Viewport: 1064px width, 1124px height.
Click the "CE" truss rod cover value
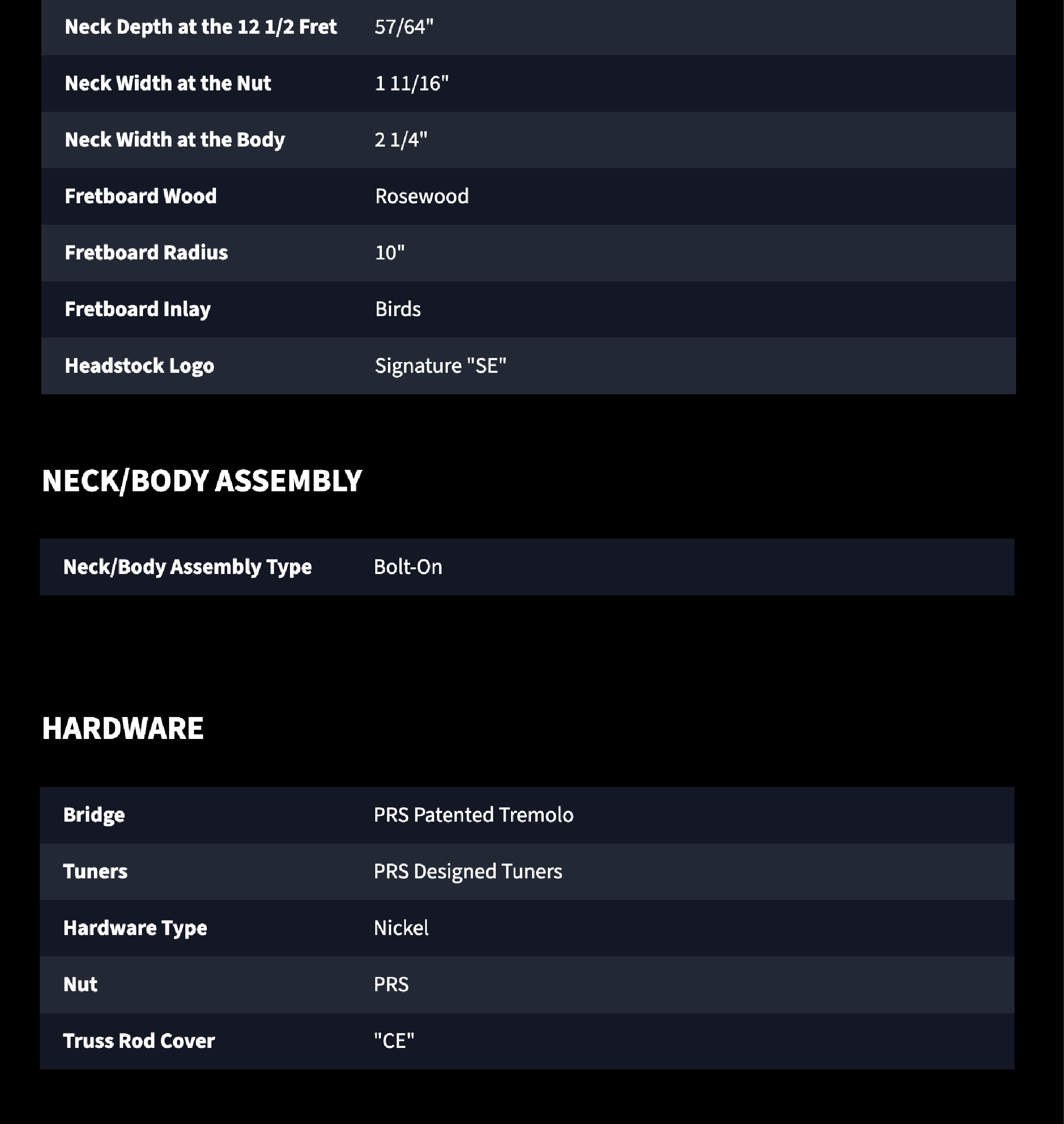(x=394, y=1041)
